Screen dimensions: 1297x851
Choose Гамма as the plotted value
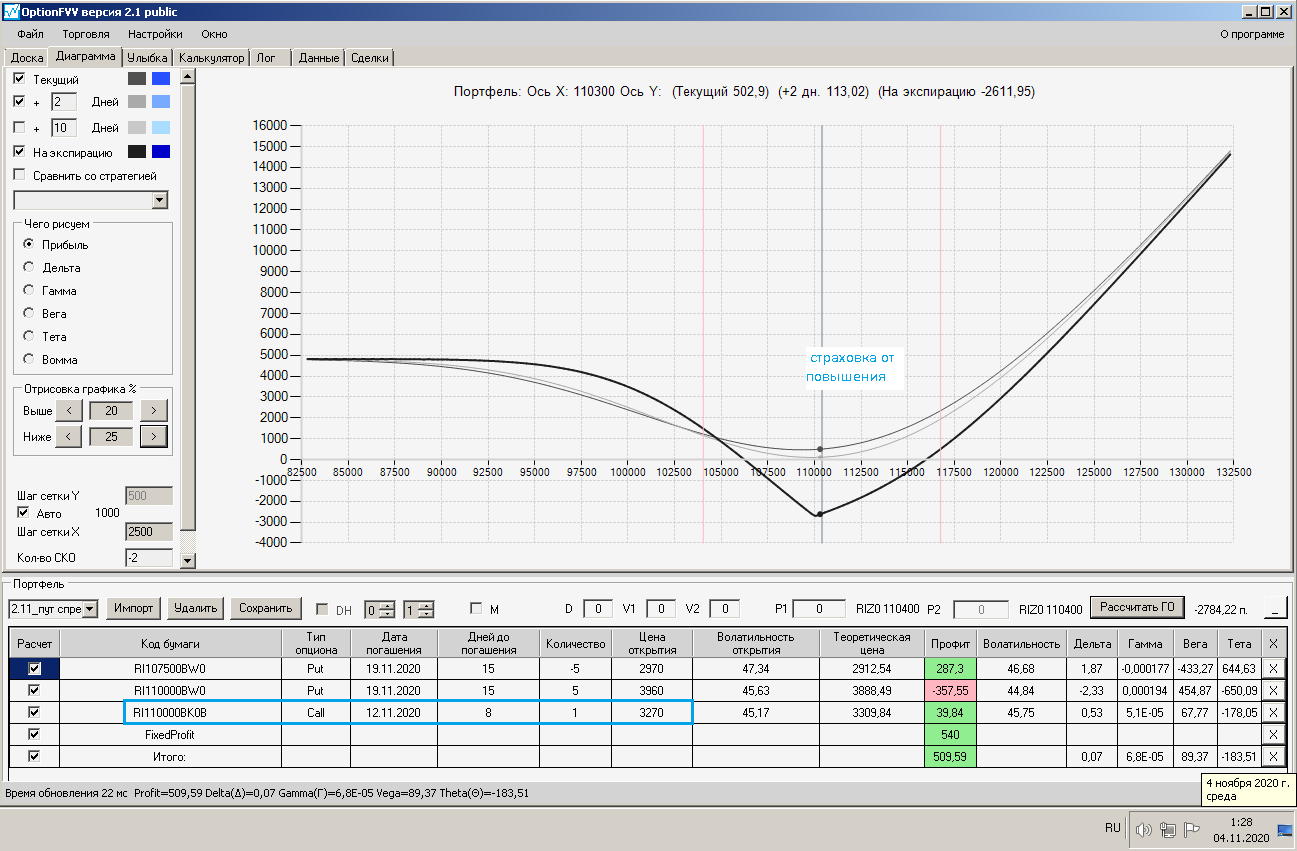(x=29, y=290)
